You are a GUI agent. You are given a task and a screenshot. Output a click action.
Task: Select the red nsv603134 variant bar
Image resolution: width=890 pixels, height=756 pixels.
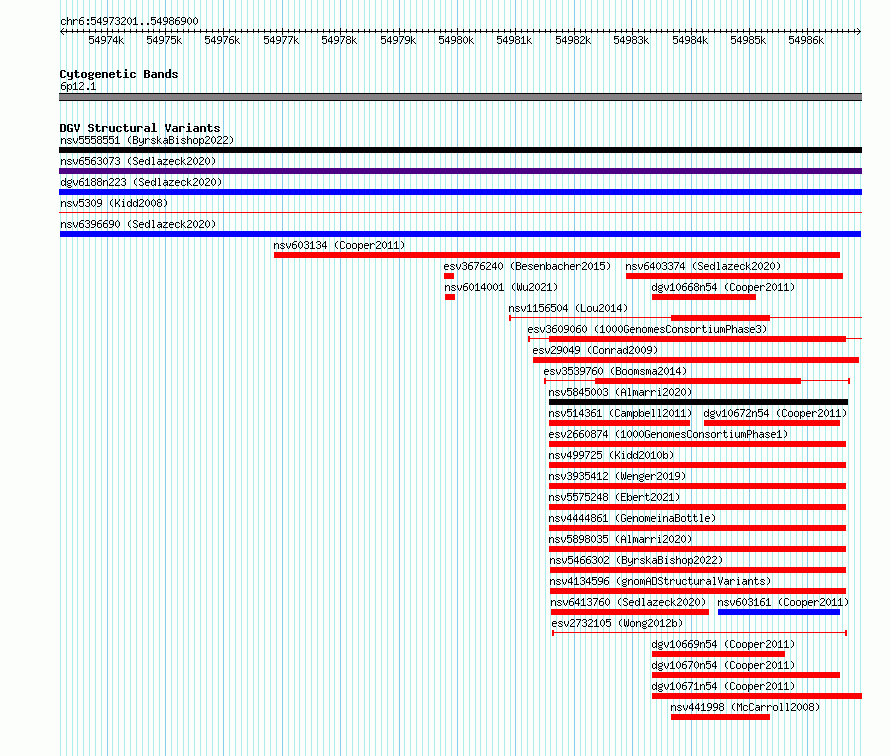point(557,255)
